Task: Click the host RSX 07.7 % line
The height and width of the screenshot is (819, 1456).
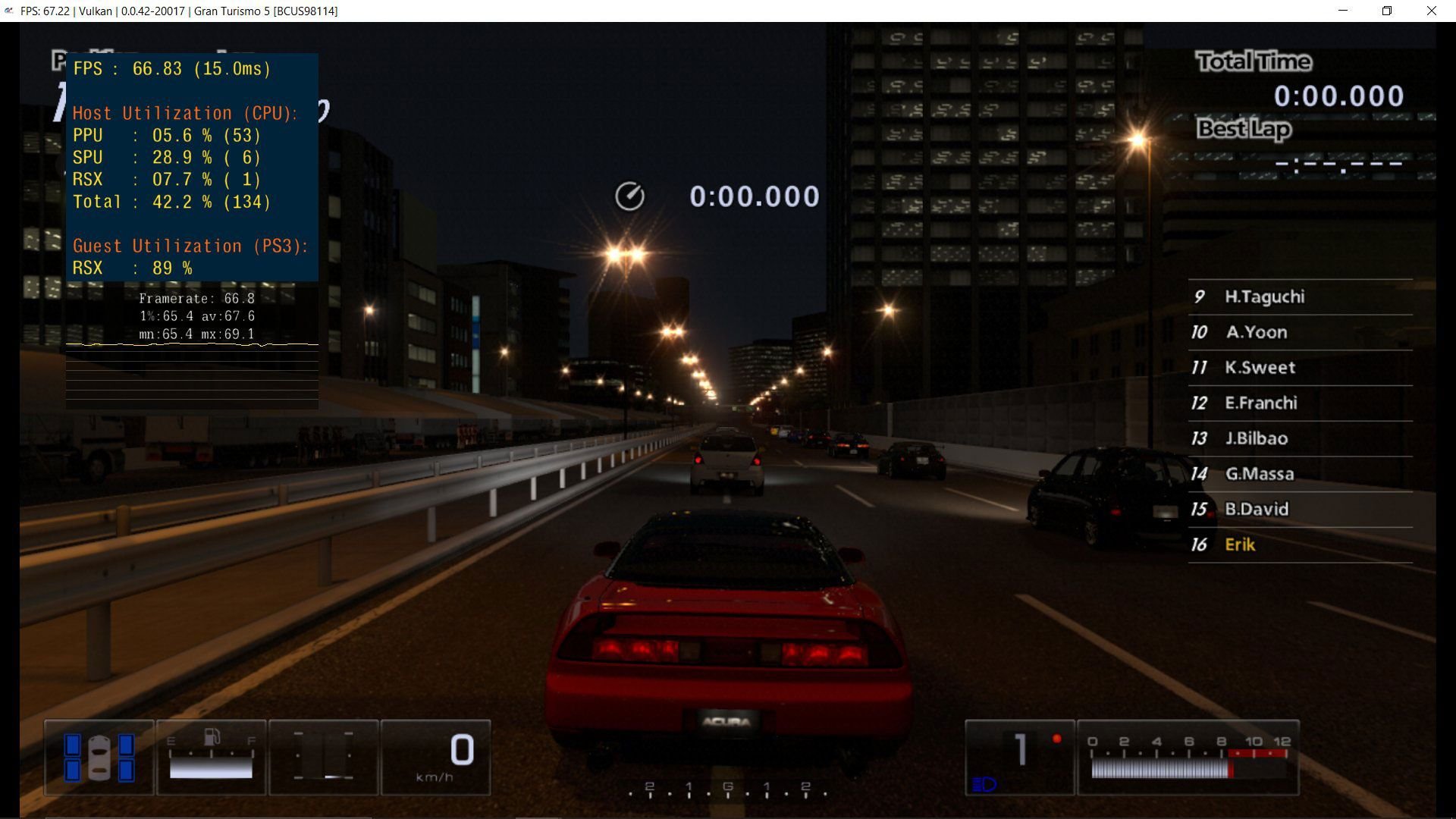Action: [167, 180]
